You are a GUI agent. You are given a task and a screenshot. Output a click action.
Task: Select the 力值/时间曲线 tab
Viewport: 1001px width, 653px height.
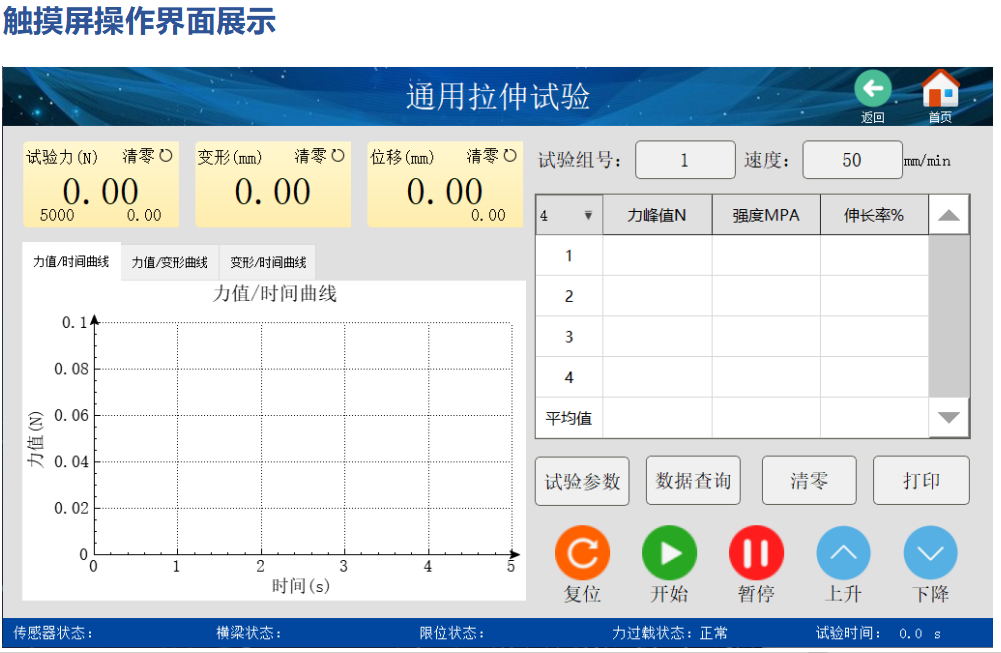pos(71,262)
